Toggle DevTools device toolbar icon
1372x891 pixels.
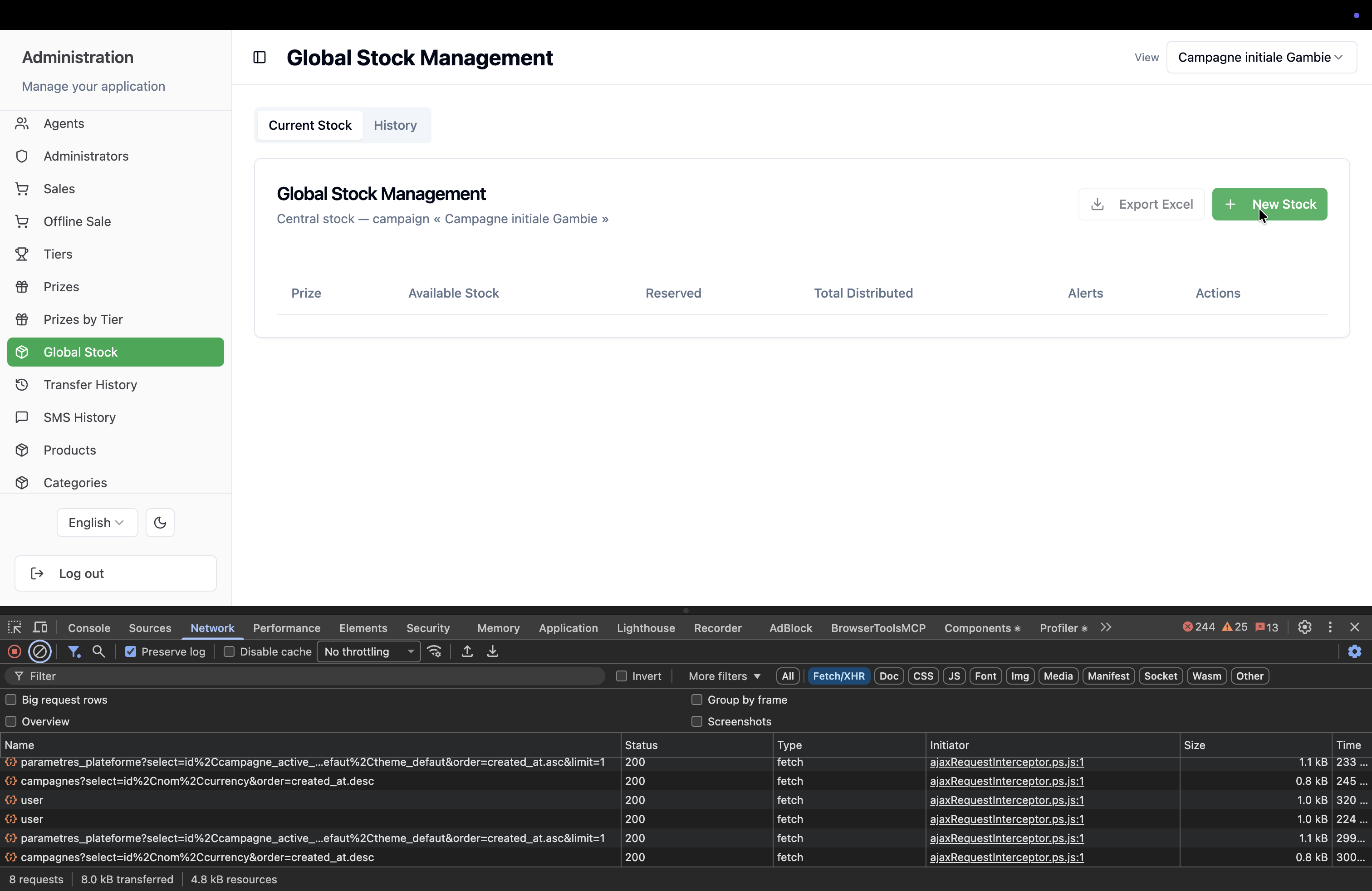click(x=40, y=627)
